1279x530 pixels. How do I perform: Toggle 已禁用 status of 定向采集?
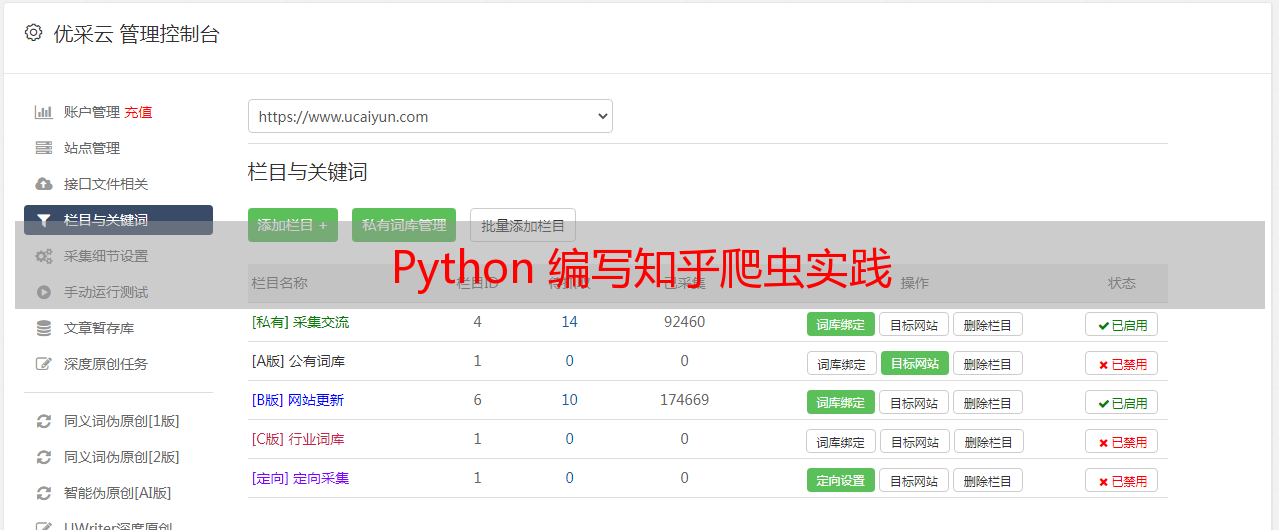[x=1121, y=480]
